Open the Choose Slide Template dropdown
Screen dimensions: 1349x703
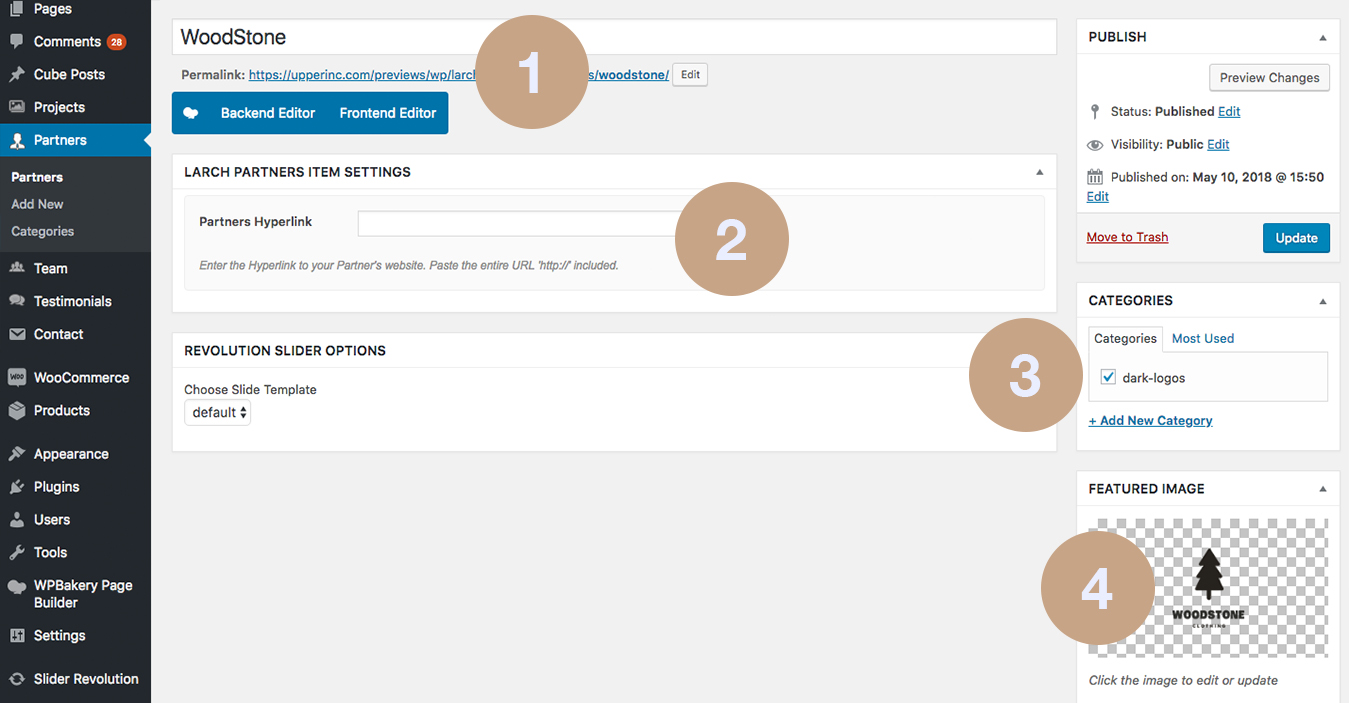point(218,413)
